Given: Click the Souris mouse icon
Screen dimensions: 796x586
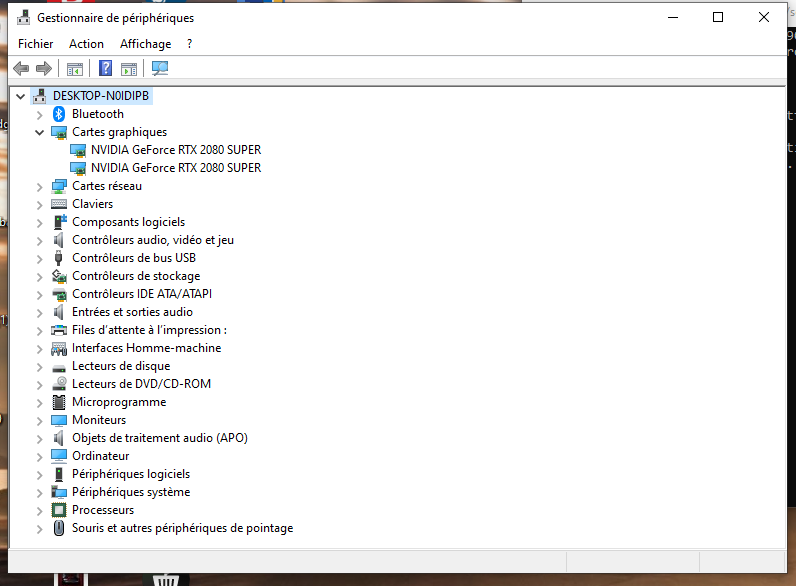Looking at the screenshot, I should coord(59,528).
